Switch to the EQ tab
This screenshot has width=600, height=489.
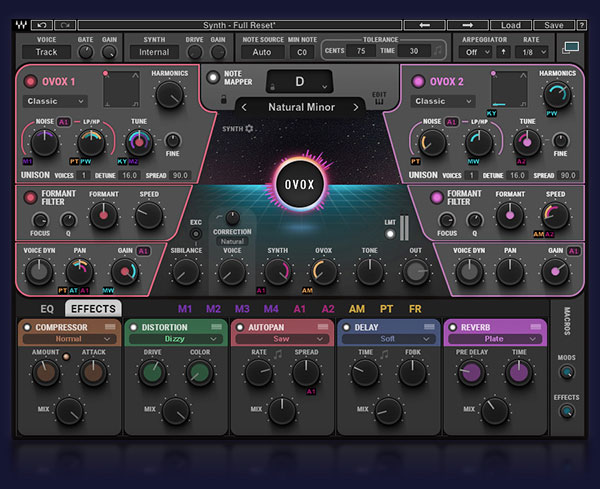47,309
